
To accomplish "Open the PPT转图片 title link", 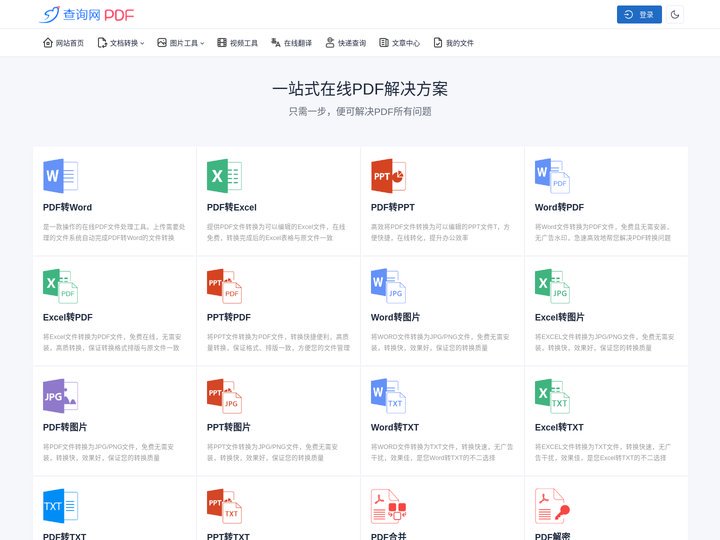I will [229, 428].
